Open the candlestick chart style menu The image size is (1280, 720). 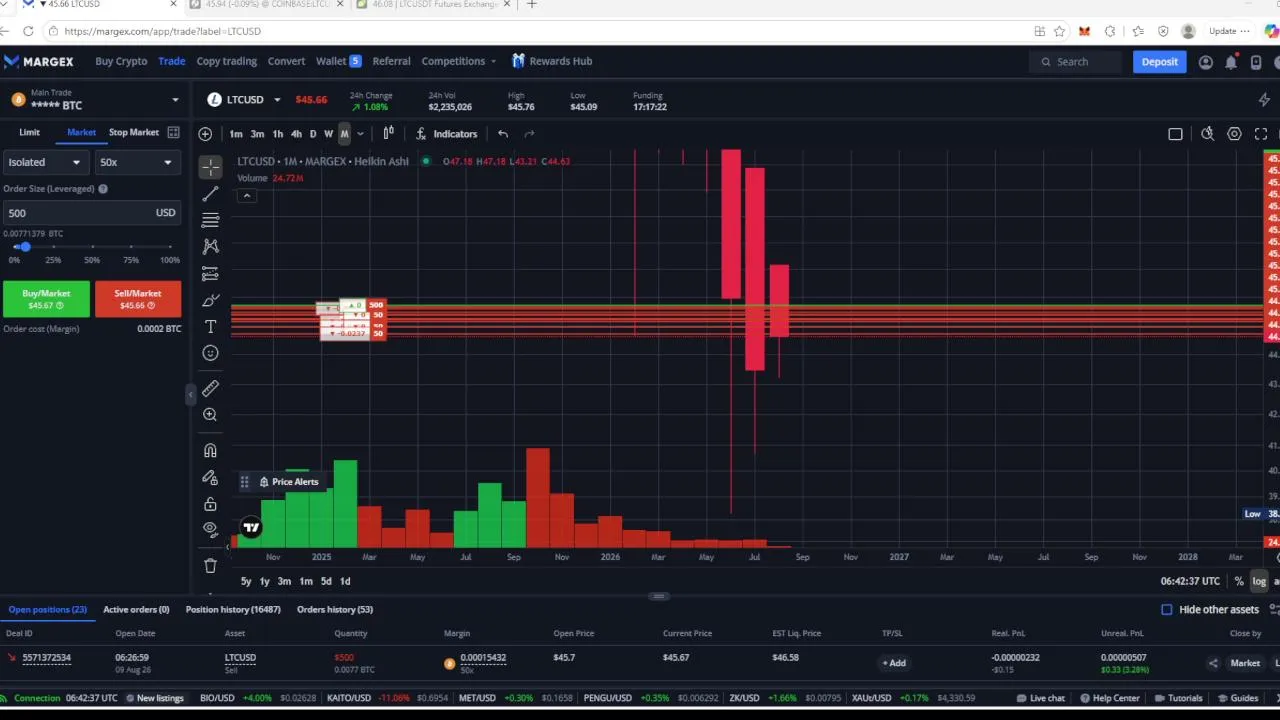[388, 134]
